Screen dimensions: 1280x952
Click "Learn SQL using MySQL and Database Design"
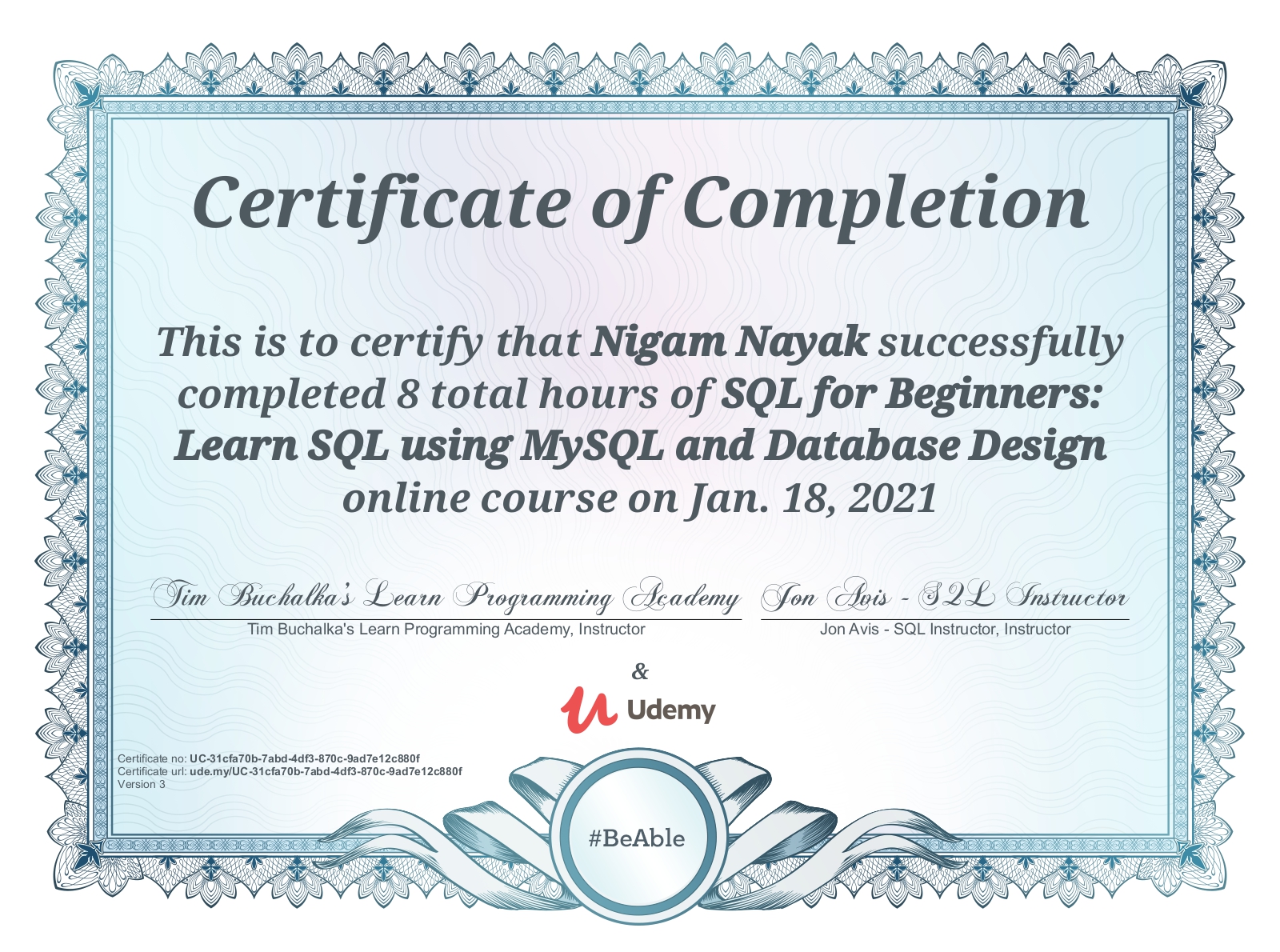pos(640,446)
